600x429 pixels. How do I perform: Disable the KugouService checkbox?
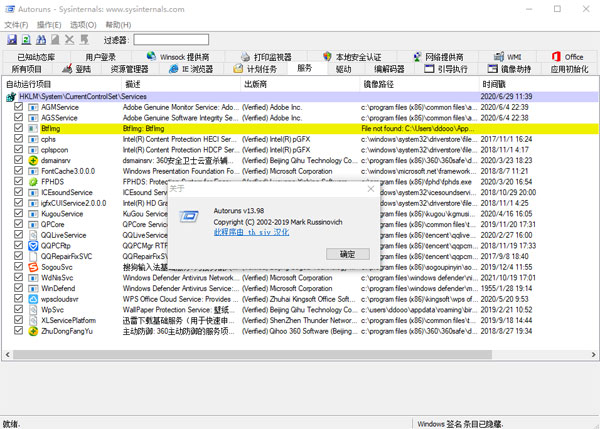[x=18, y=213]
